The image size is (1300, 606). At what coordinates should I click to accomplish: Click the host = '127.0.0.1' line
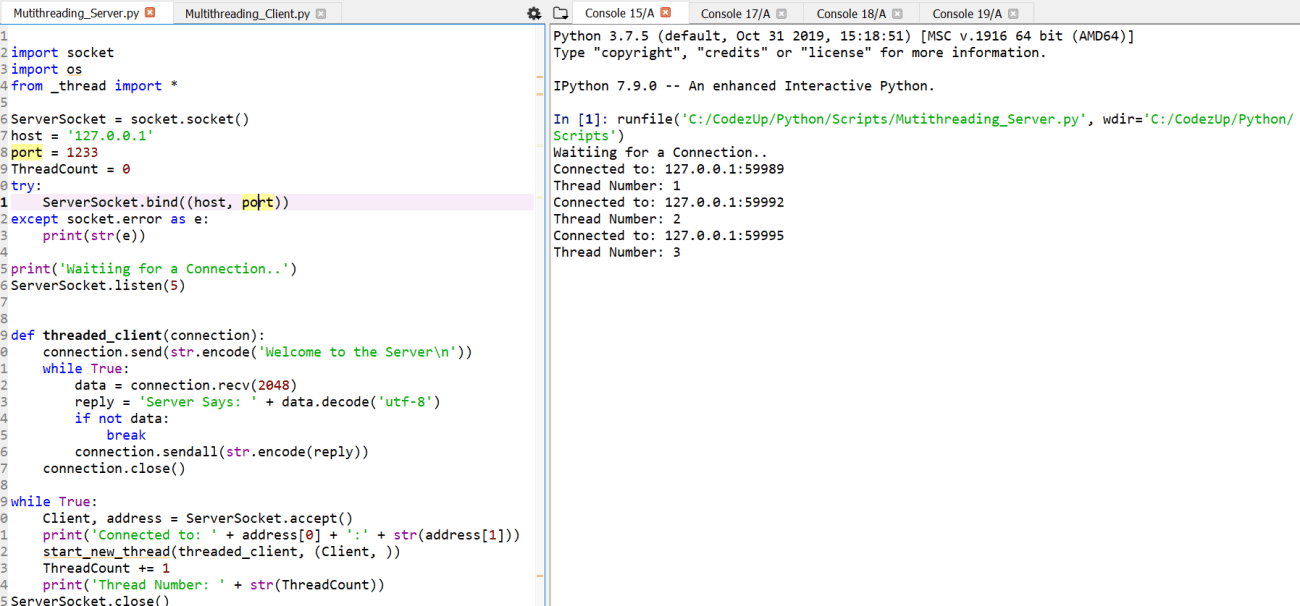pos(82,136)
